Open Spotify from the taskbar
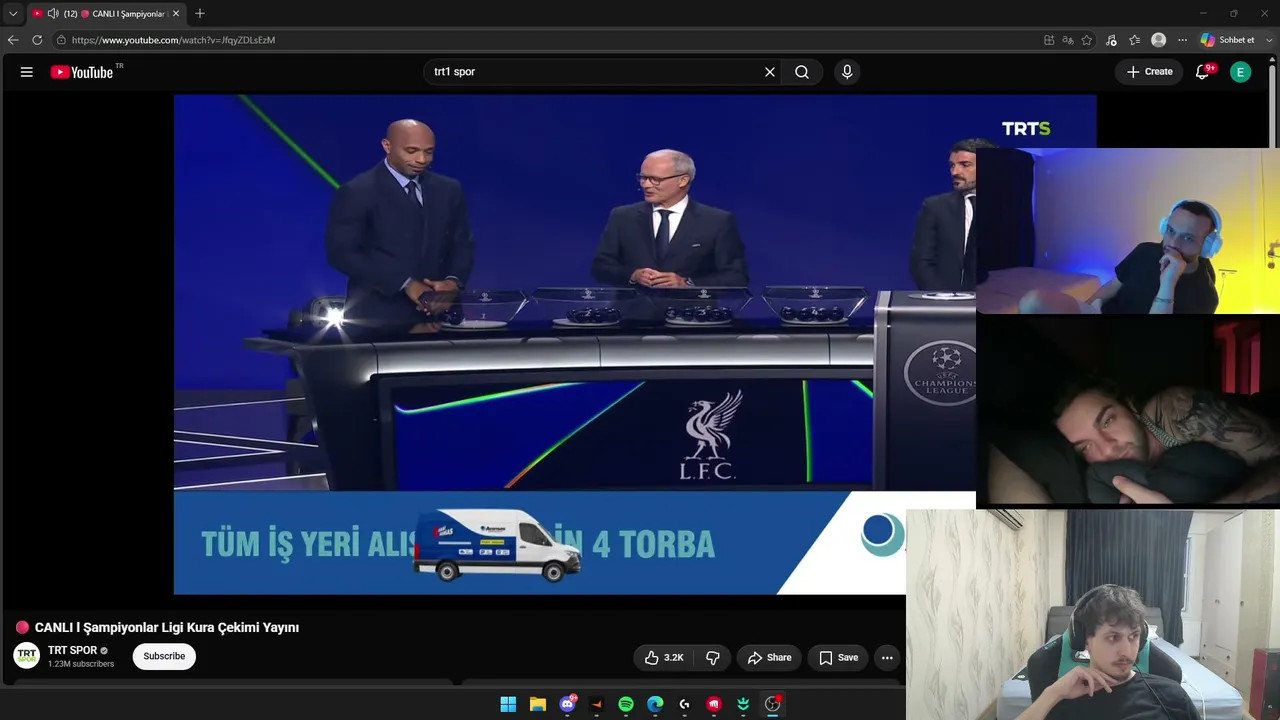The width and height of the screenshot is (1280, 720). click(x=626, y=704)
